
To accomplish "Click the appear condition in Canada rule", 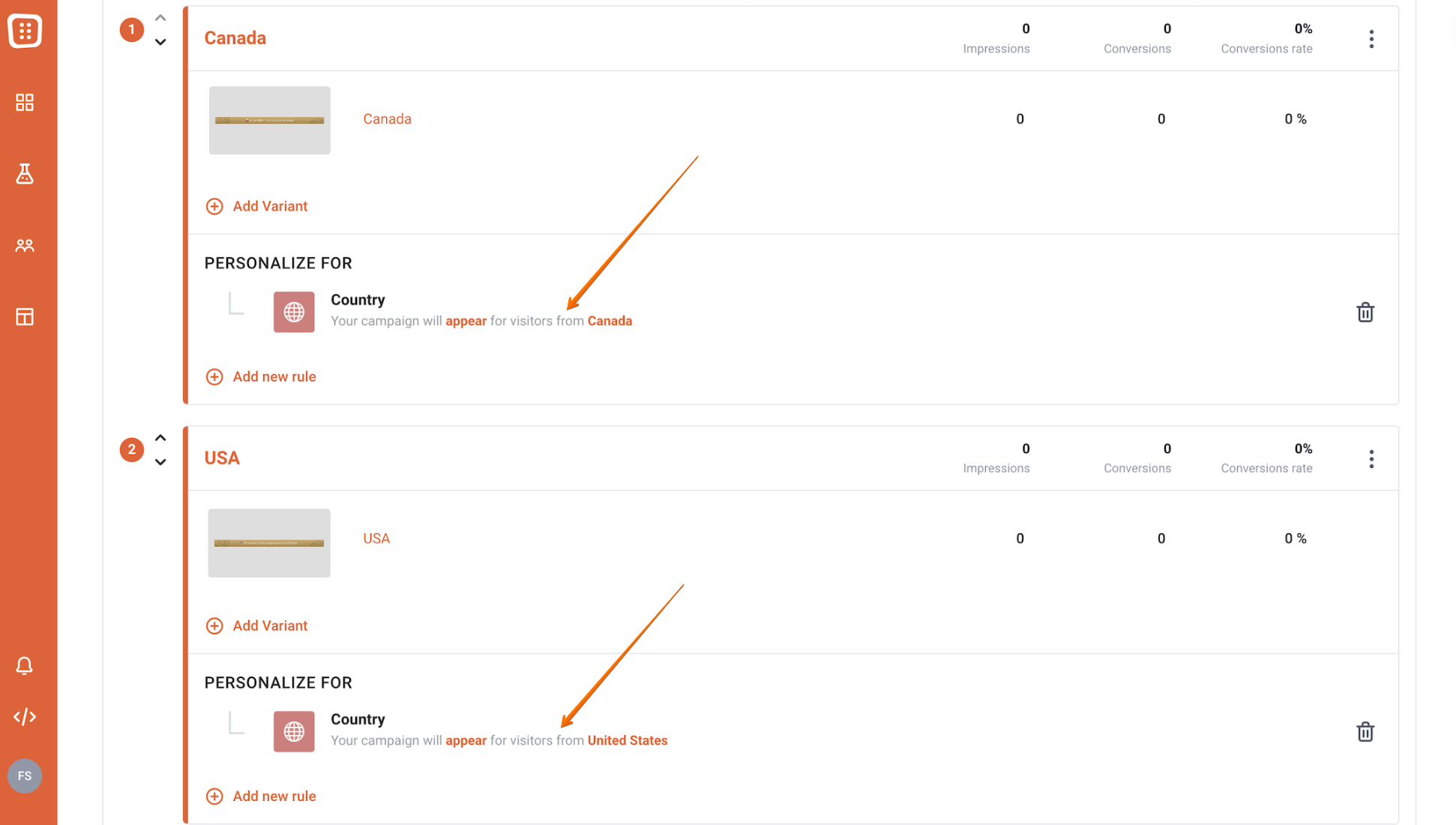I will (x=466, y=321).
